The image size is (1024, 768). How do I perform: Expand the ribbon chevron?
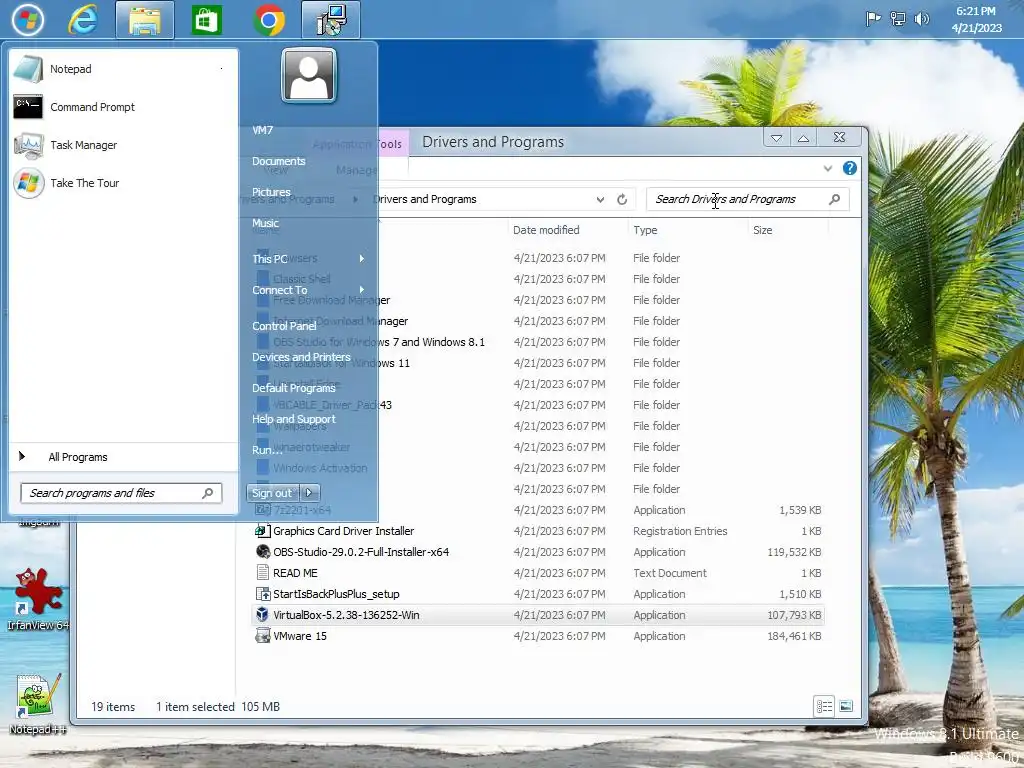827,168
